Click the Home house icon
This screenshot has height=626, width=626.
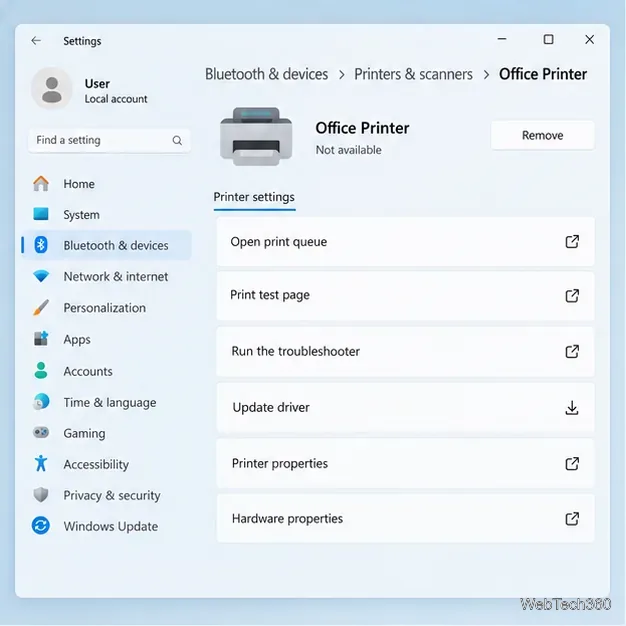[41, 184]
